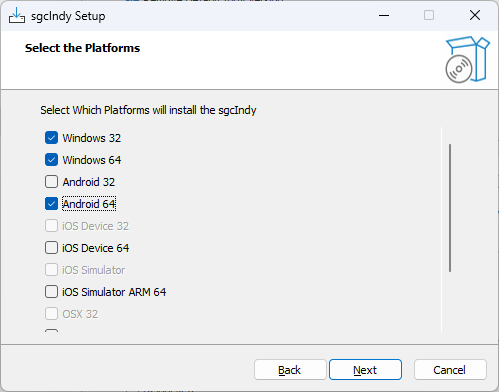Close the sgcIndy Setup window

click(475, 15)
